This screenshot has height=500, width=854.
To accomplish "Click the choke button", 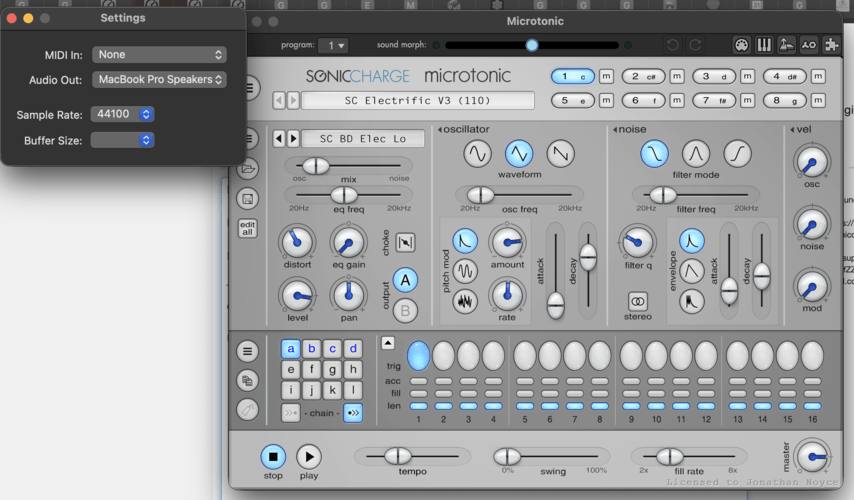I will pyautogui.click(x=405, y=242).
